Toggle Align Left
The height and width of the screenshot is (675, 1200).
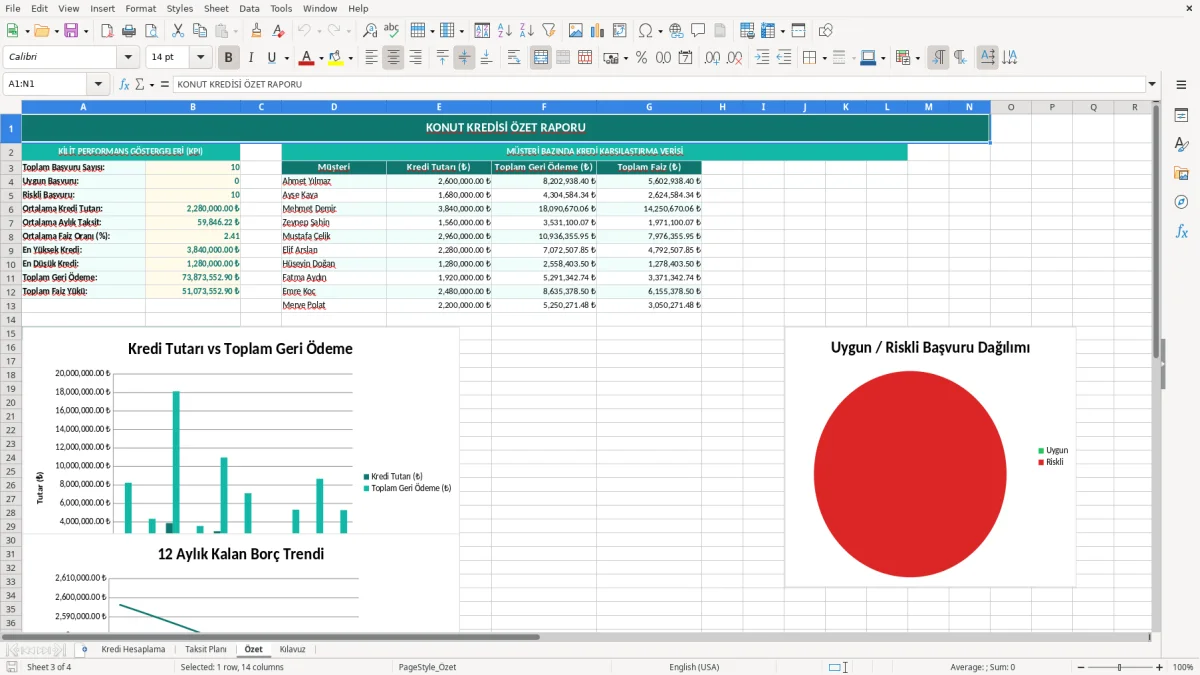372,58
